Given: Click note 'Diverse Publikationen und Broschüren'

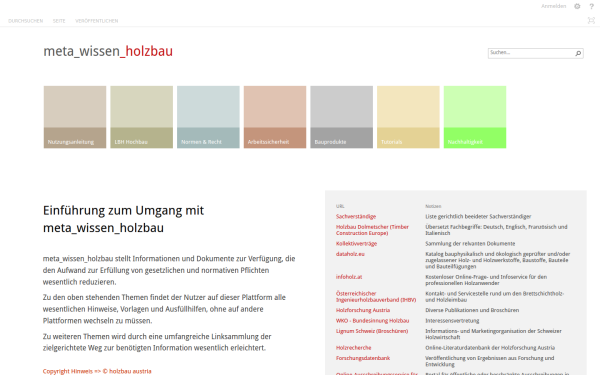Looking at the screenshot, I should point(472,310).
